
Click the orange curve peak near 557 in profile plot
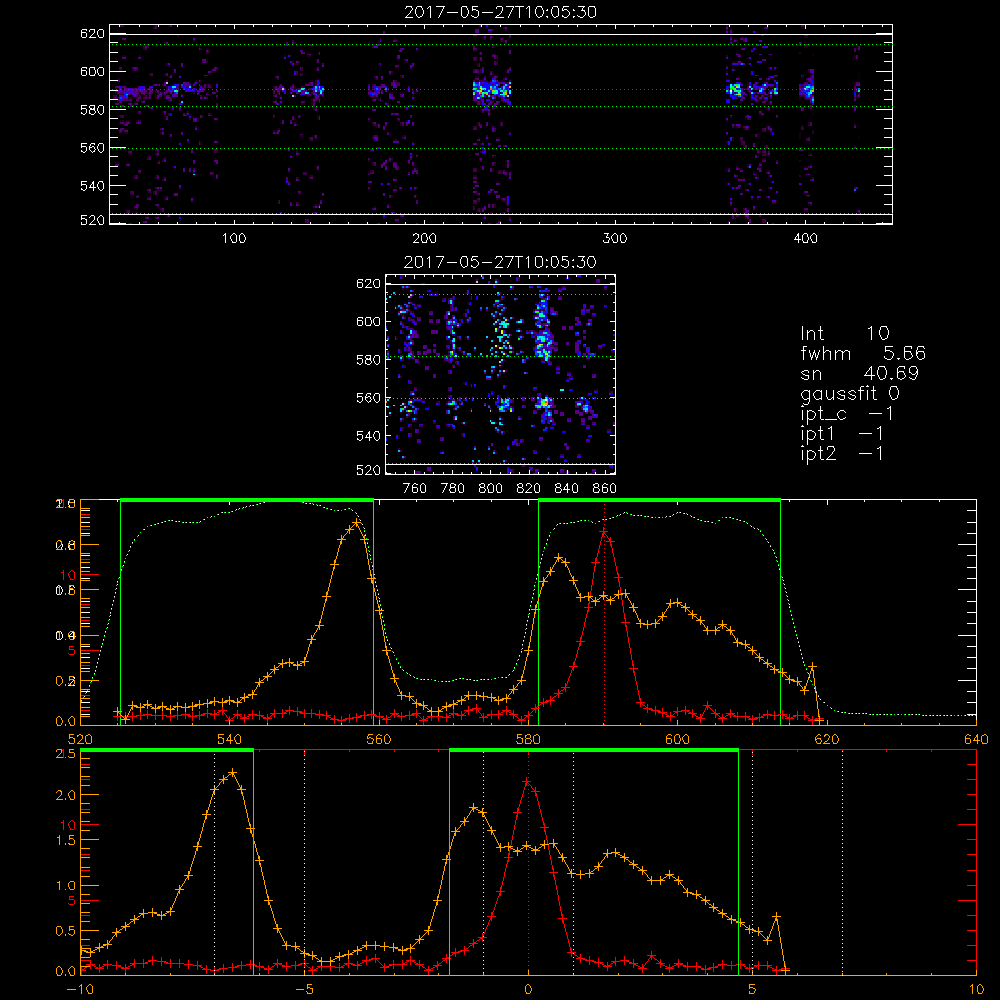tap(357, 522)
